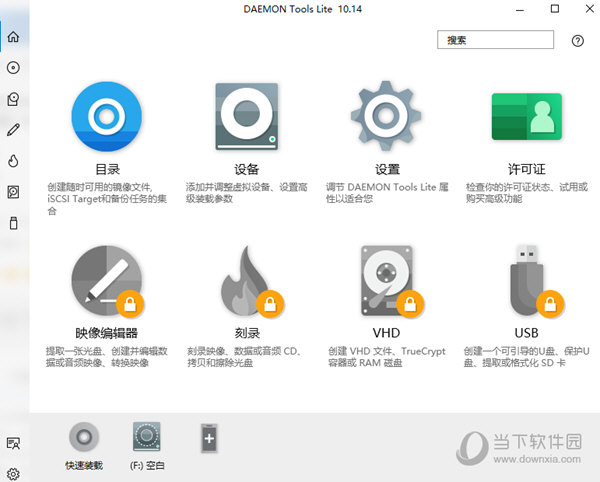Open the locked 刻录 burn flame tile
600x482 pixels.
(251, 282)
